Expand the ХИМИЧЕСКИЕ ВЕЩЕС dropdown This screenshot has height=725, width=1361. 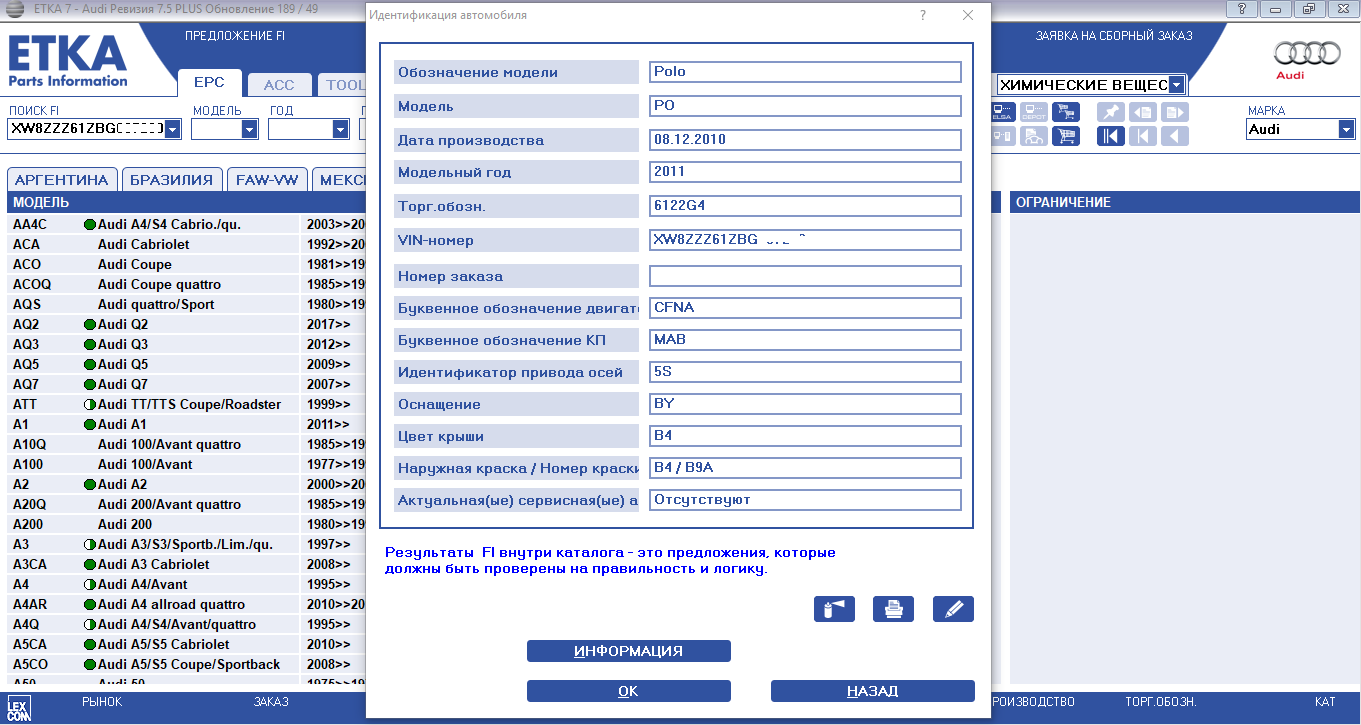click(x=1176, y=85)
